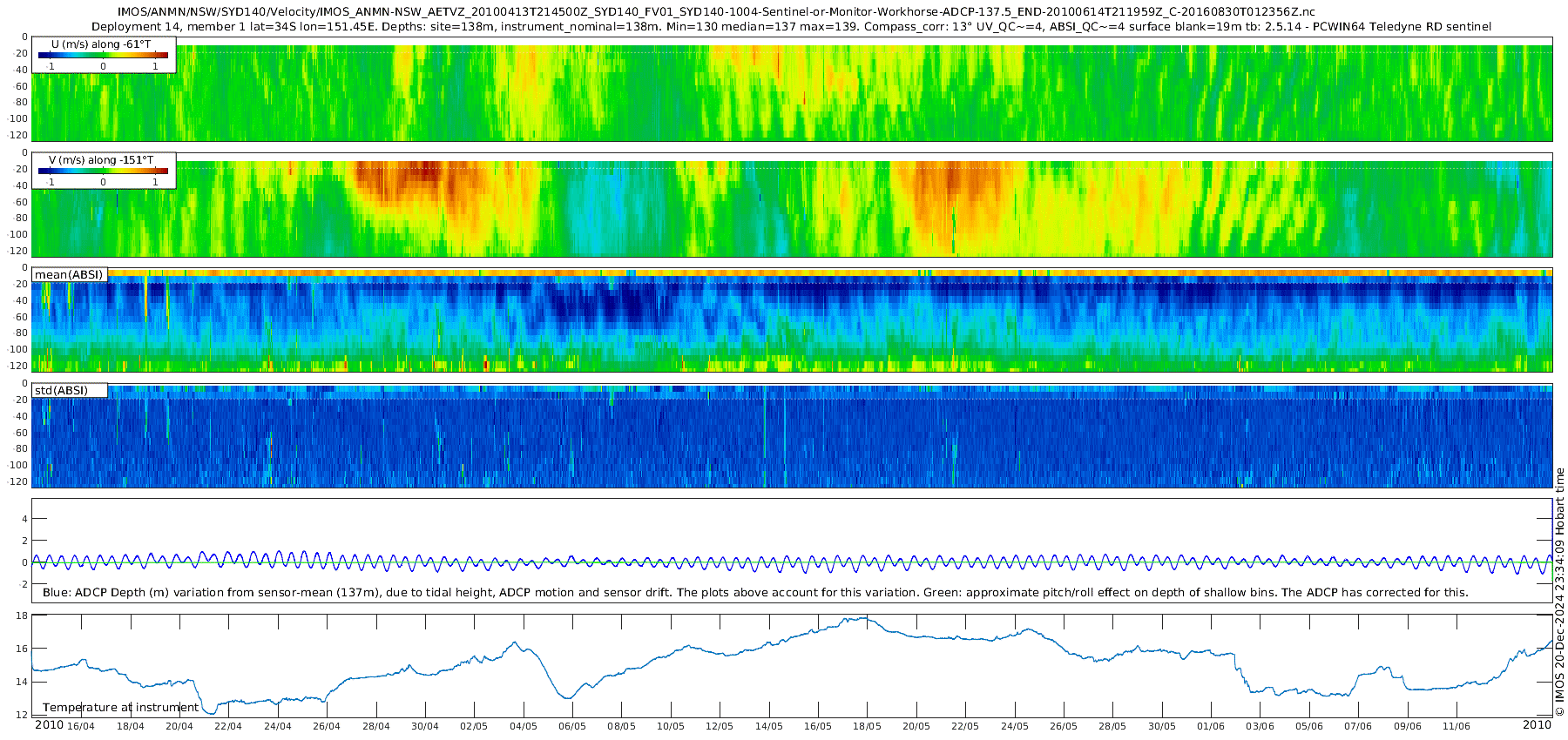1568x740 pixels.
Task: Click the 16/04 date tick label
Action: tap(81, 726)
